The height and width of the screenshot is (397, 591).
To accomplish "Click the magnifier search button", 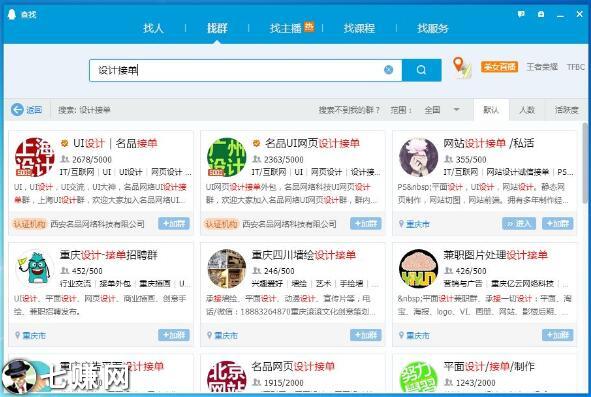I will [x=421, y=70].
